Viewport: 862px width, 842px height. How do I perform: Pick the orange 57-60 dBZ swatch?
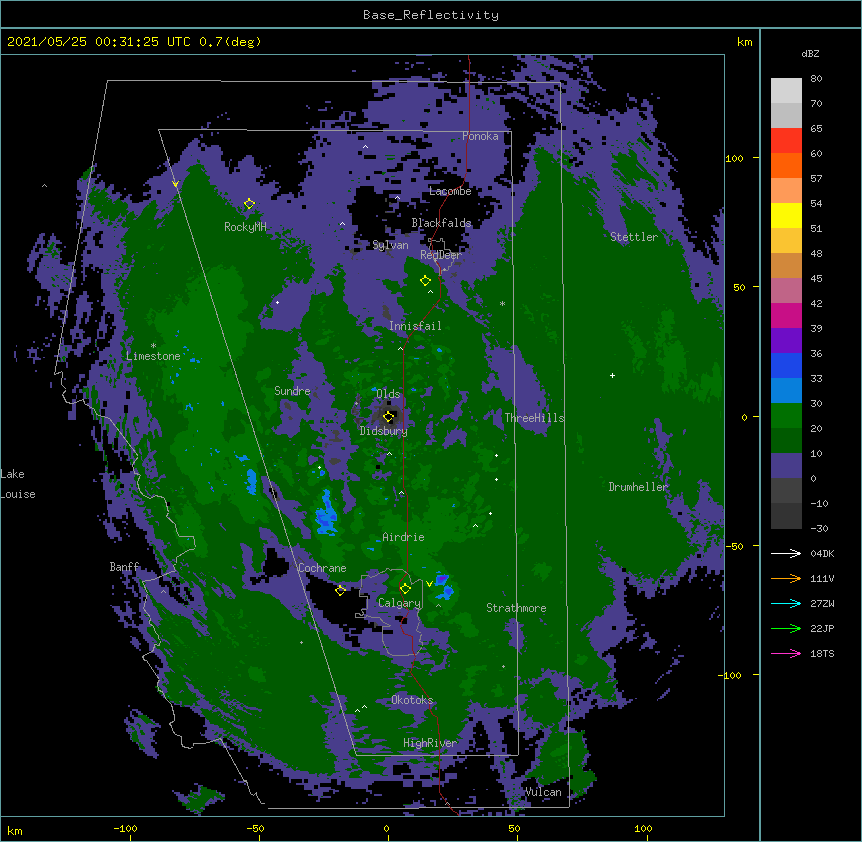coord(786,166)
